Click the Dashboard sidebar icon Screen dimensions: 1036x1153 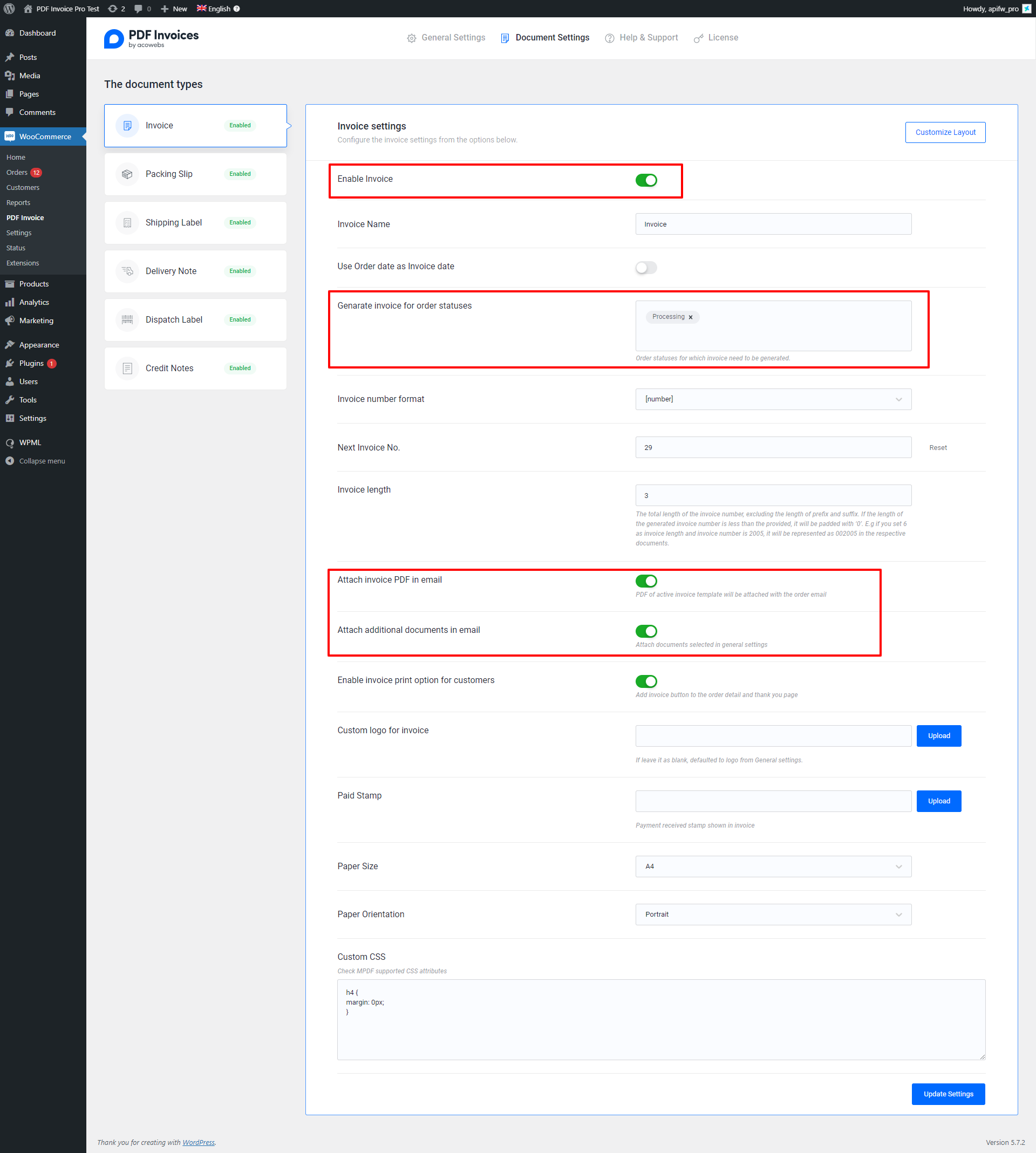[x=10, y=33]
